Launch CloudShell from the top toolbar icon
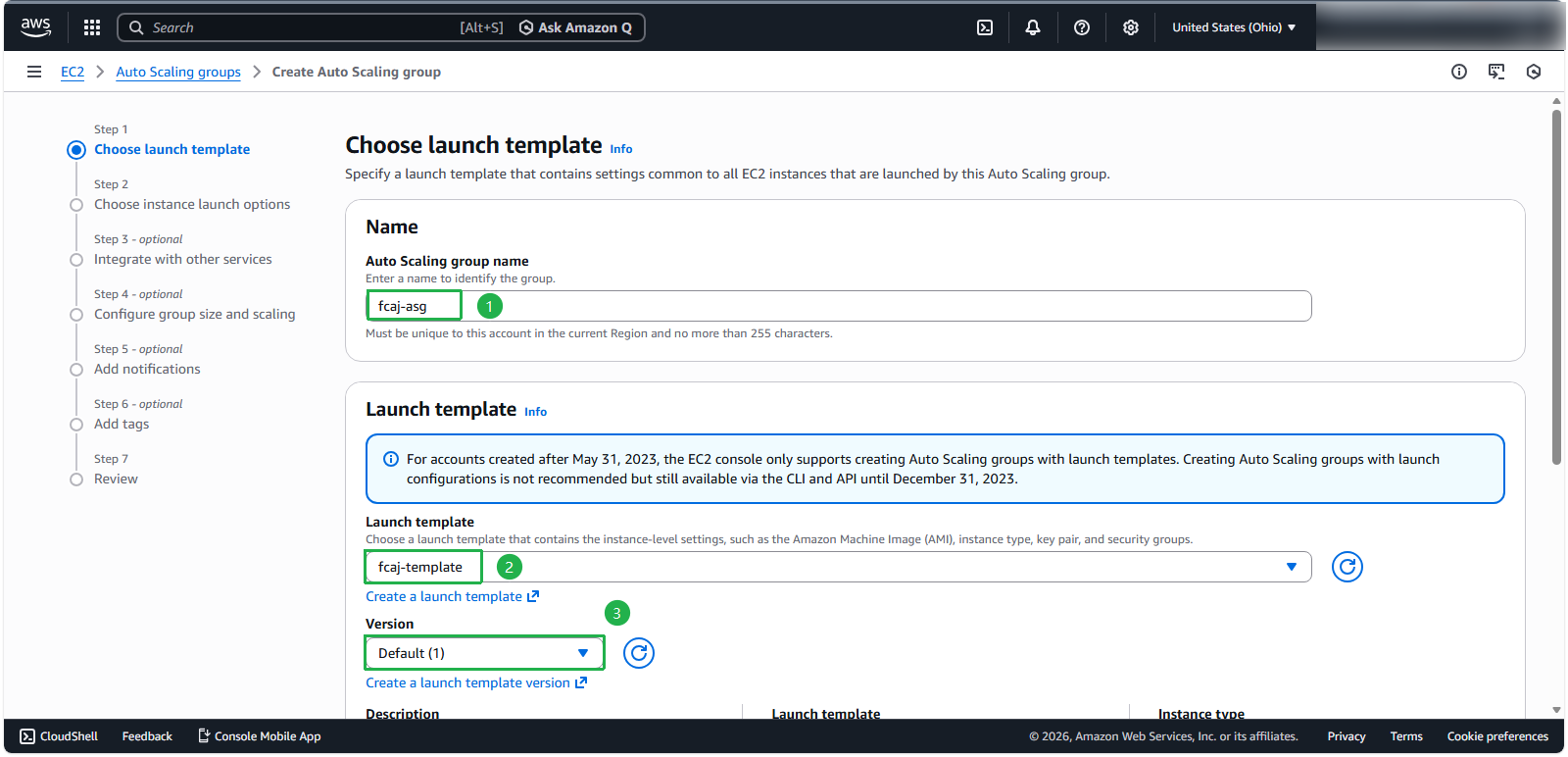1568x757 pixels. tap(985, 27)
